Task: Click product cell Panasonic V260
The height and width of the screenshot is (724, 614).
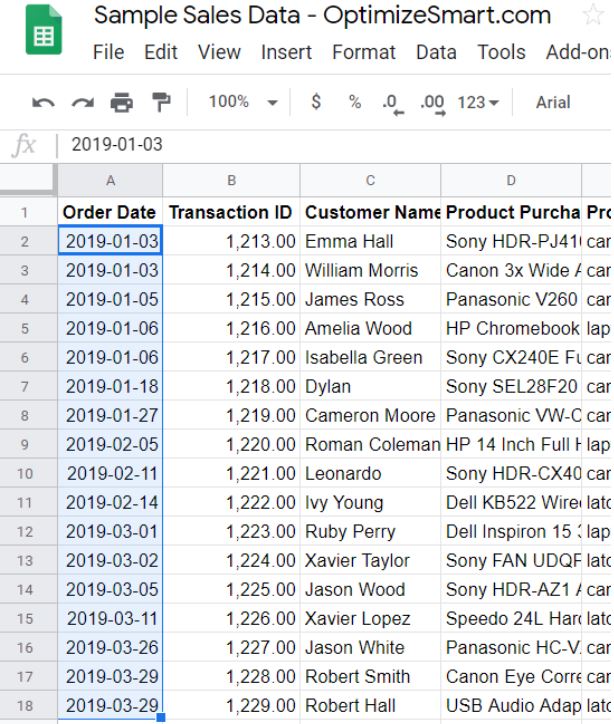Action: click(x=511, y=299)
